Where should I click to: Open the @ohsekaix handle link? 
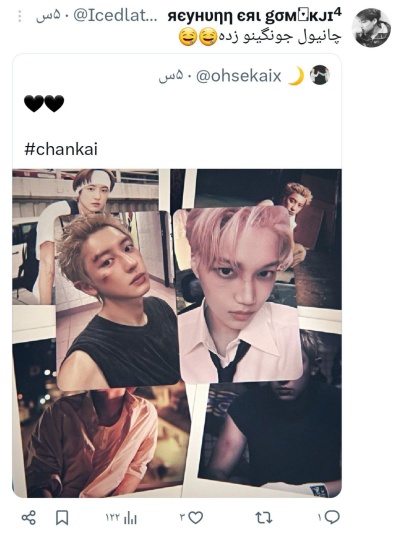pyautogui.click(x=238, y=76)
